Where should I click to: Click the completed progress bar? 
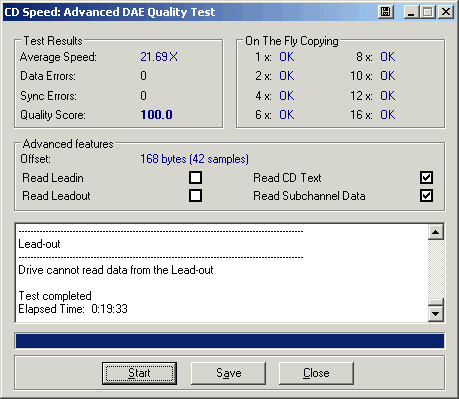click(x=230, y=341)
